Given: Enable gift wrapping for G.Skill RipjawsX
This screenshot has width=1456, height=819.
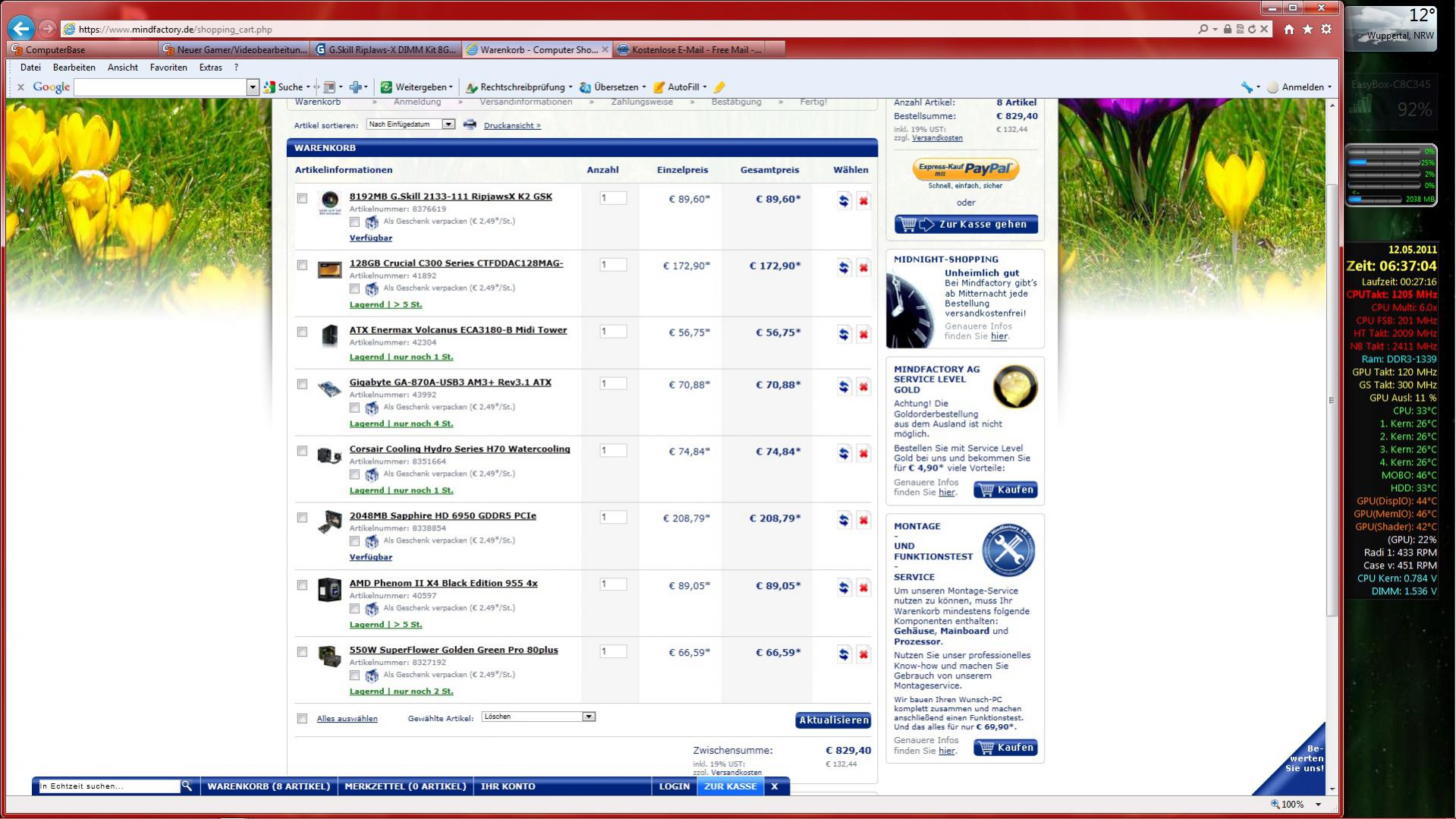Looking at the screenshot, I should (x=354, y=222).
